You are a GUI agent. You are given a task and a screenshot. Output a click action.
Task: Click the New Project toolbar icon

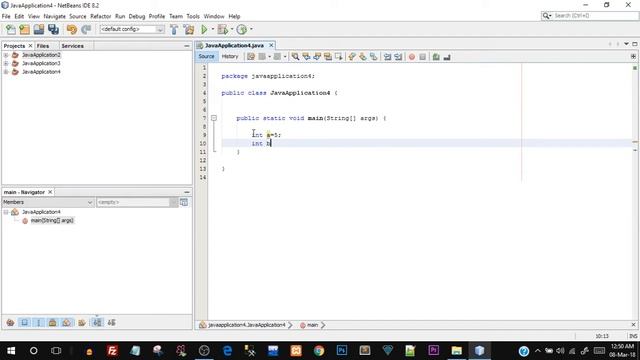[24, 29]
